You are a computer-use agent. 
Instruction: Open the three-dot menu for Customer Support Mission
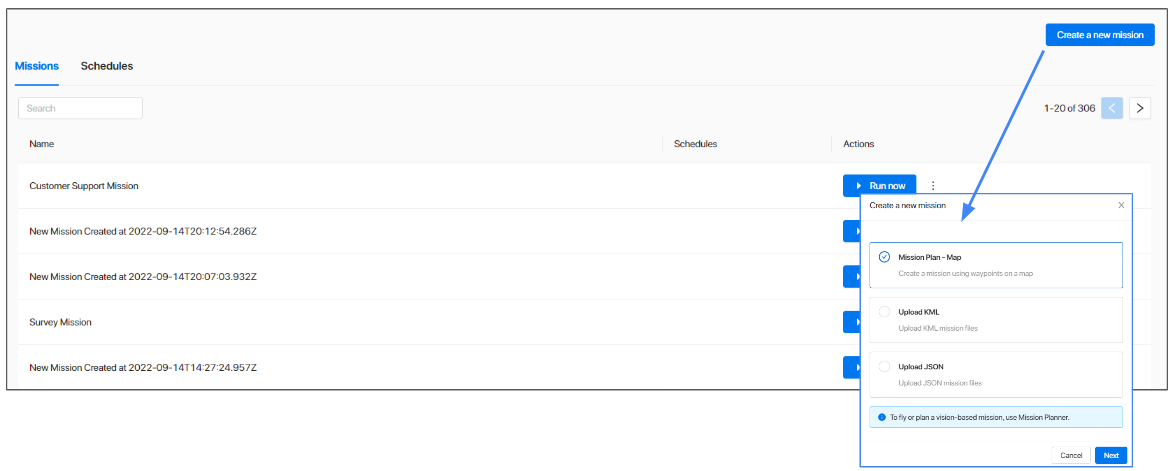pyautogui.click(x=933, y=185)
